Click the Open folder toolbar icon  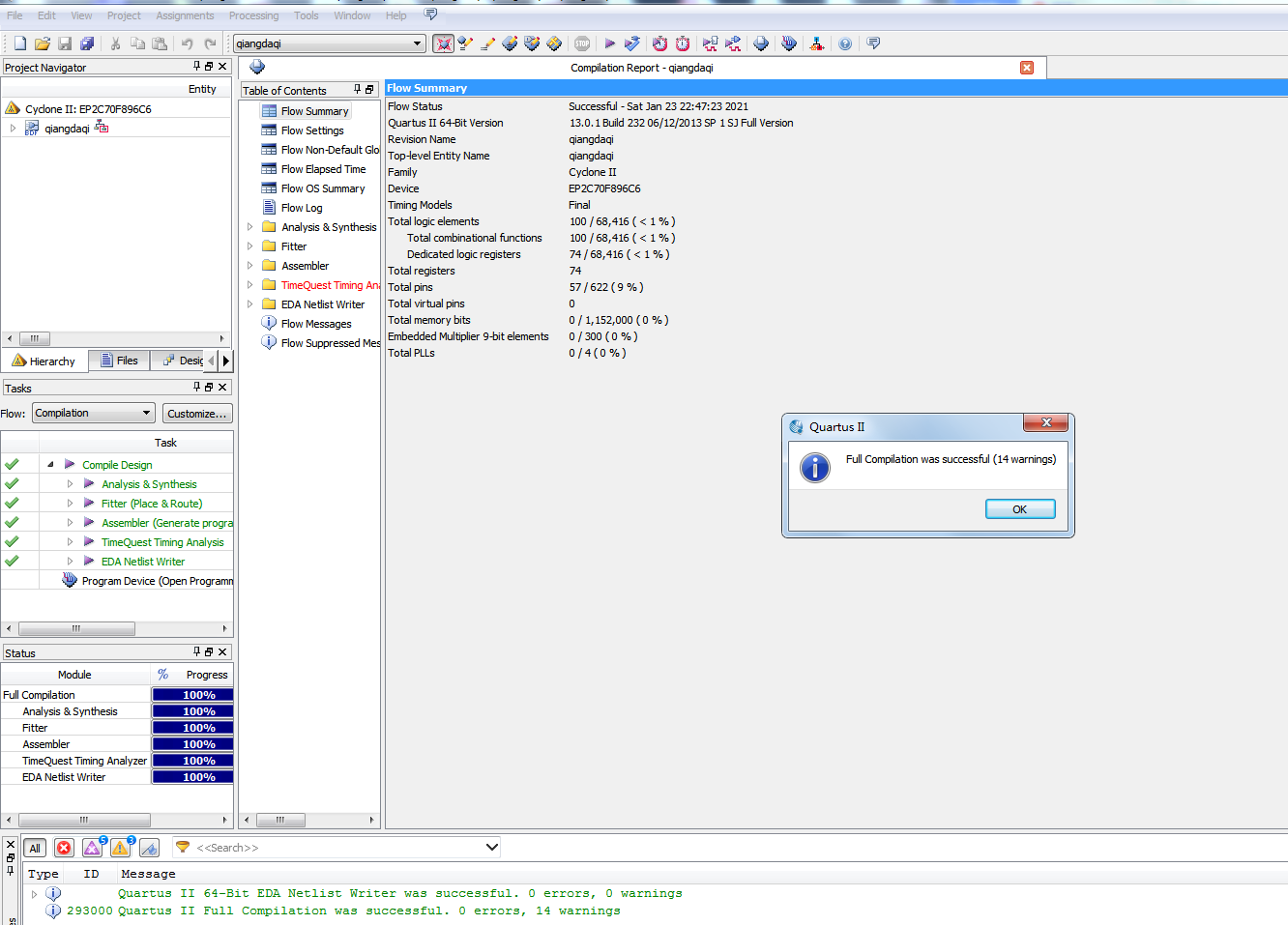pyautogui.click(x=43, y=43)
